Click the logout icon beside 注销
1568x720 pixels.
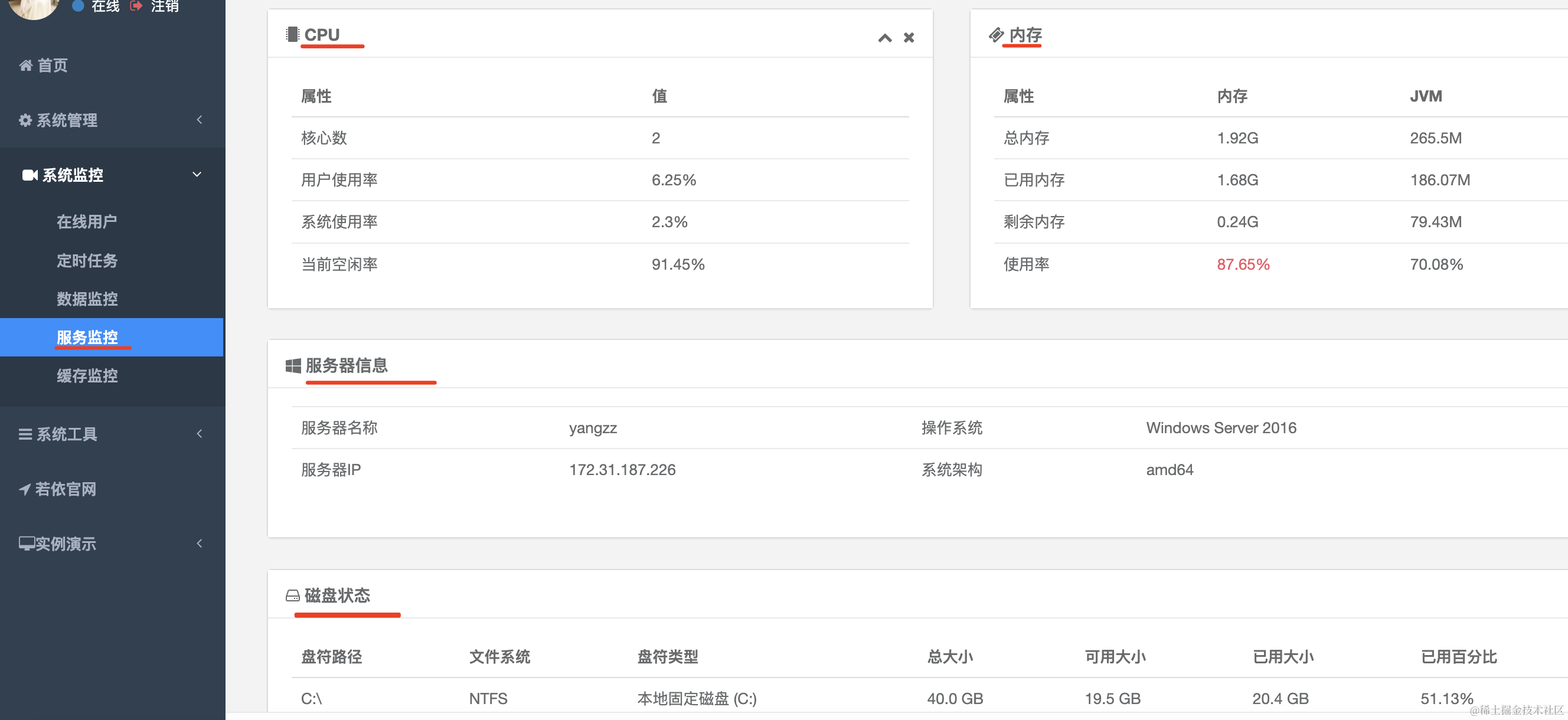tap(136, 6)
